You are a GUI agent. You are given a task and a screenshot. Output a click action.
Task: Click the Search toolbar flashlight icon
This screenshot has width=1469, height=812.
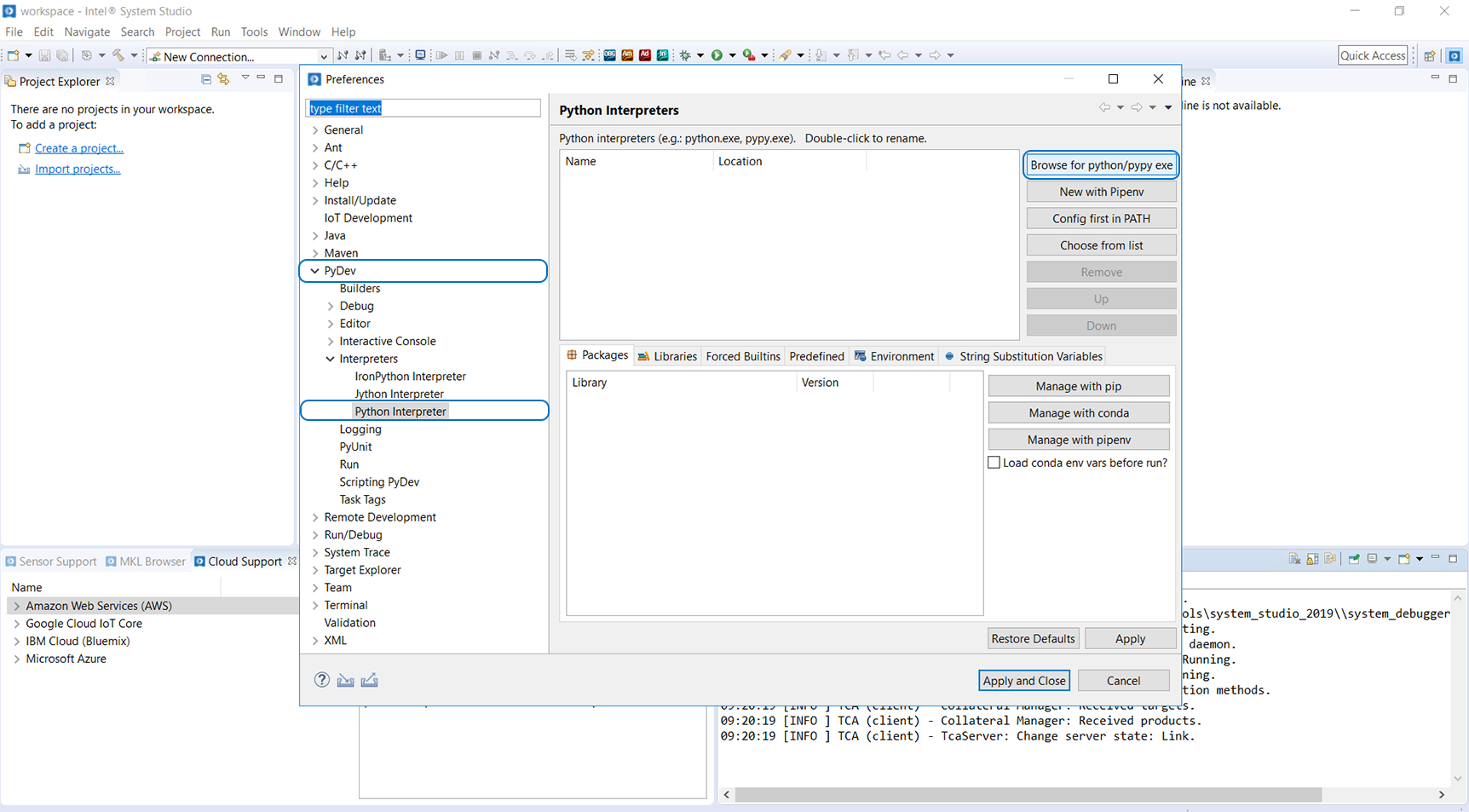click(x=786, y=55)
